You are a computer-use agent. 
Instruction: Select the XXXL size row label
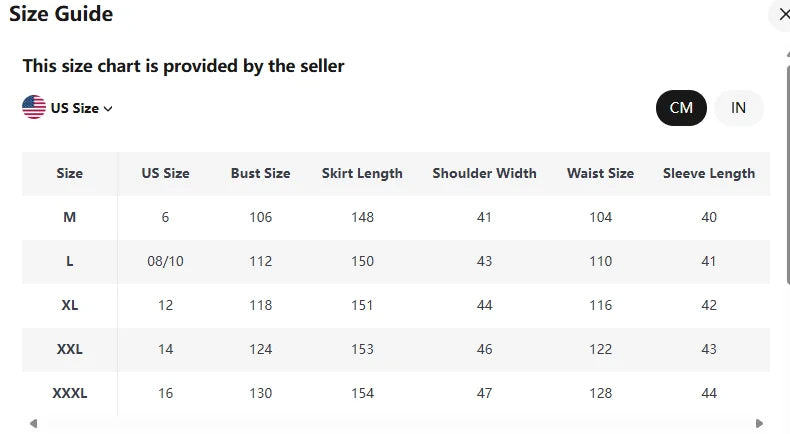coord(70,393)
